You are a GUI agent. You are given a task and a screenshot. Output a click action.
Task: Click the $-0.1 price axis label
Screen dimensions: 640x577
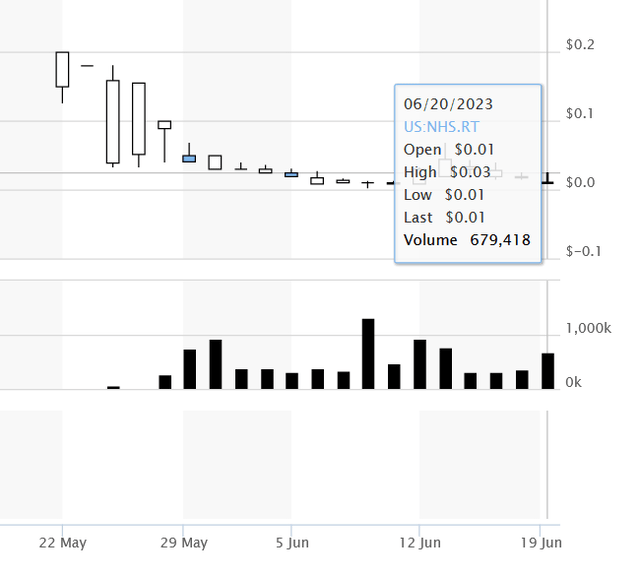(x=583, y=251)
